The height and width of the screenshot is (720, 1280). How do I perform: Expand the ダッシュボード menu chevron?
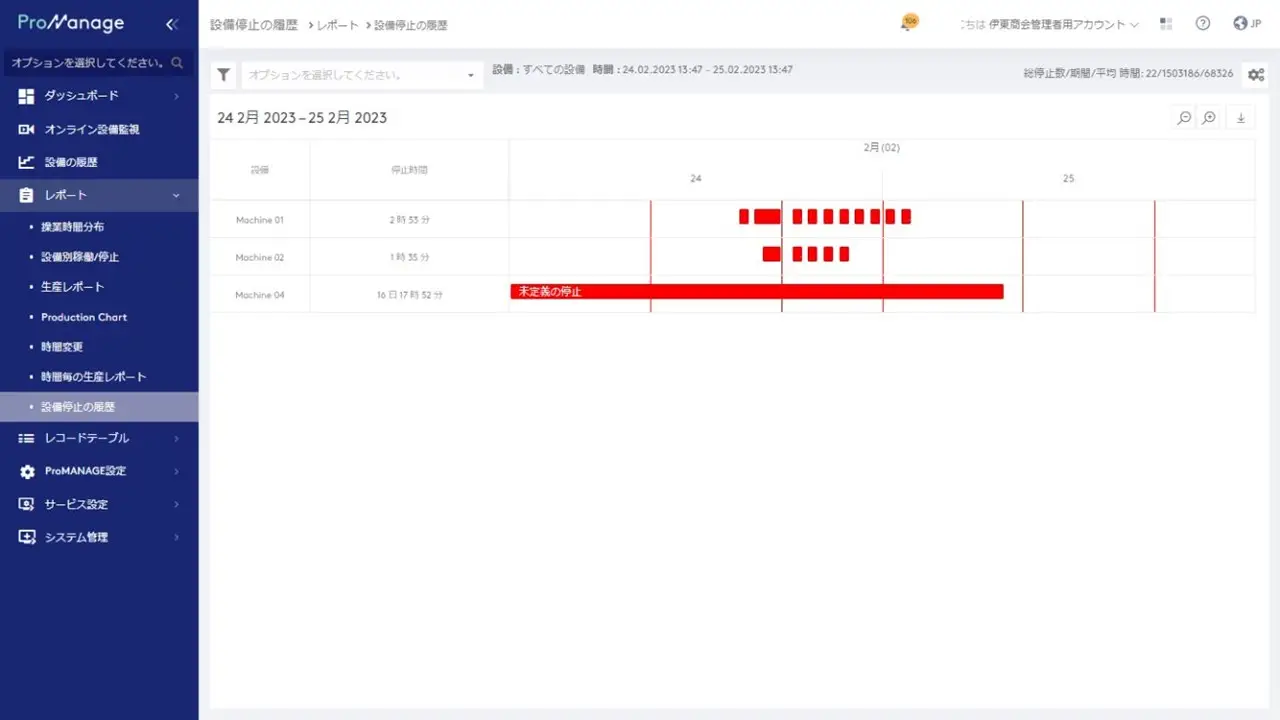176,96
